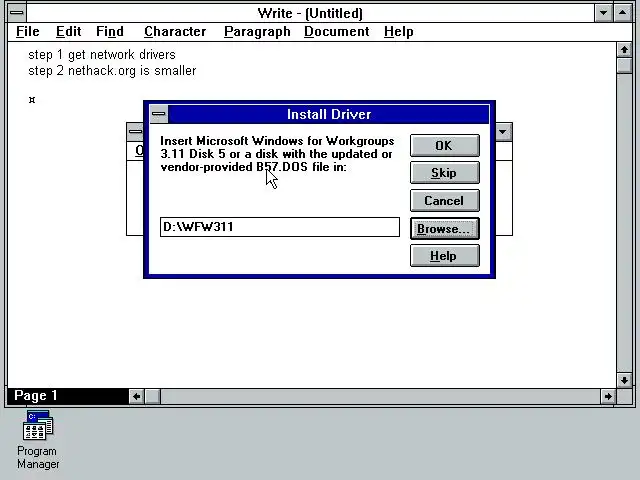Click the 'step 1 get network drivers' line
This screenshot has height=480, width=640.
click(102, 55)
